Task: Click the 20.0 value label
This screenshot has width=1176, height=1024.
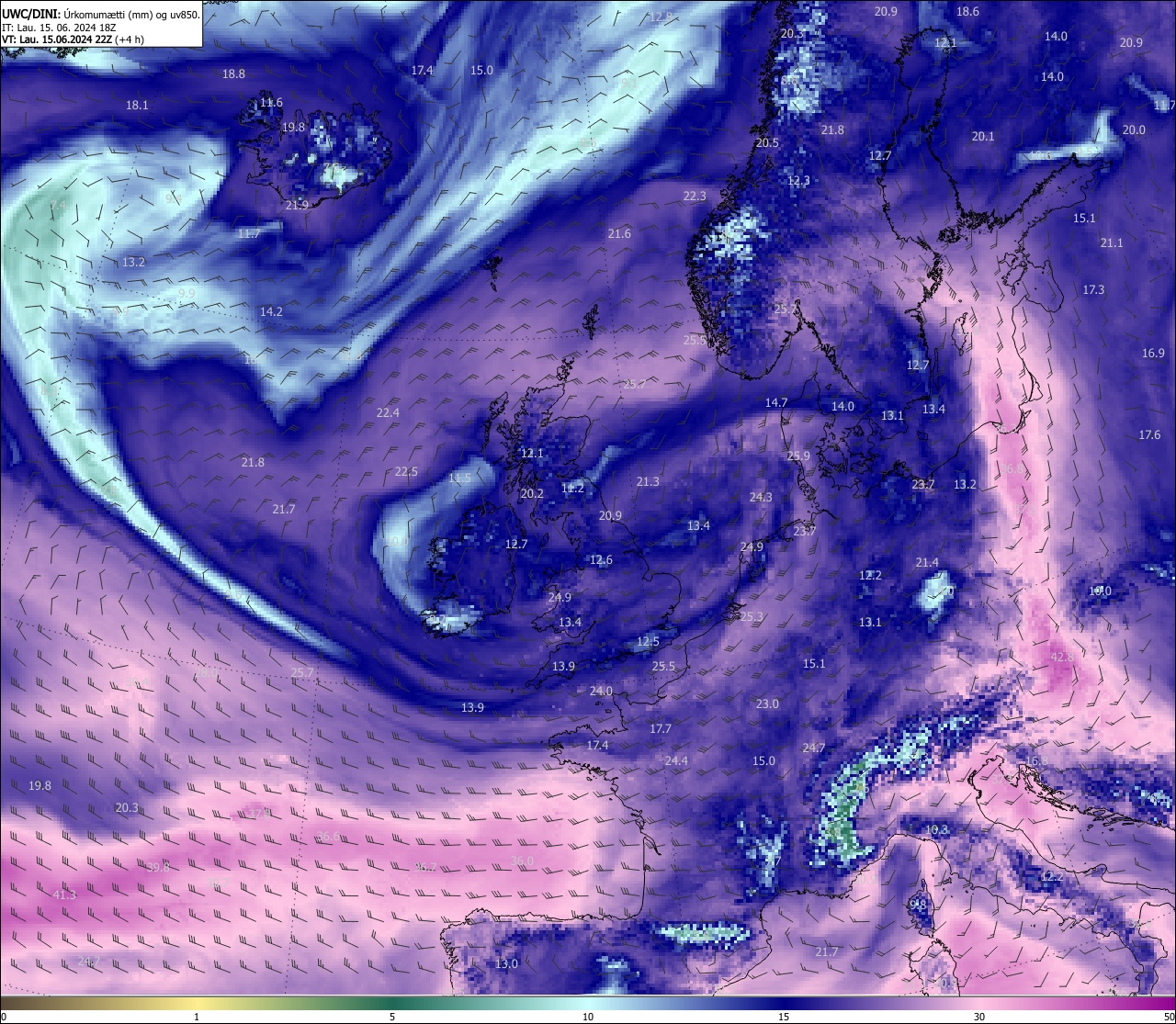Action: 1134,129
